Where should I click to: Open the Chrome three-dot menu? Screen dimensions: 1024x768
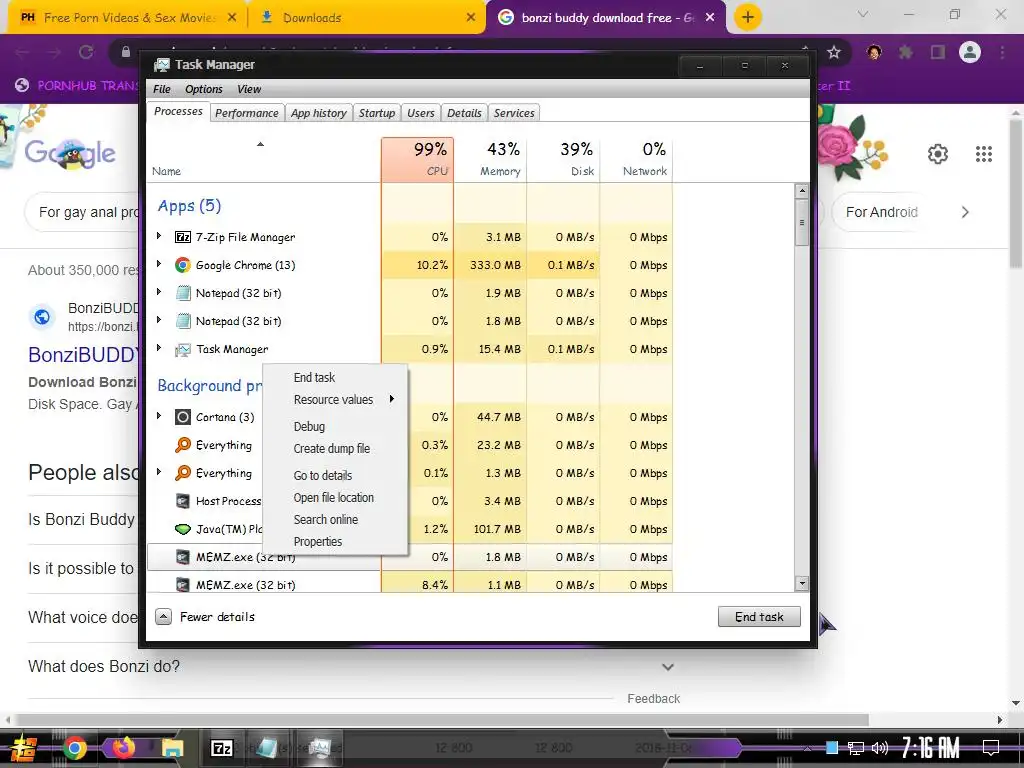coord(1002,52)
